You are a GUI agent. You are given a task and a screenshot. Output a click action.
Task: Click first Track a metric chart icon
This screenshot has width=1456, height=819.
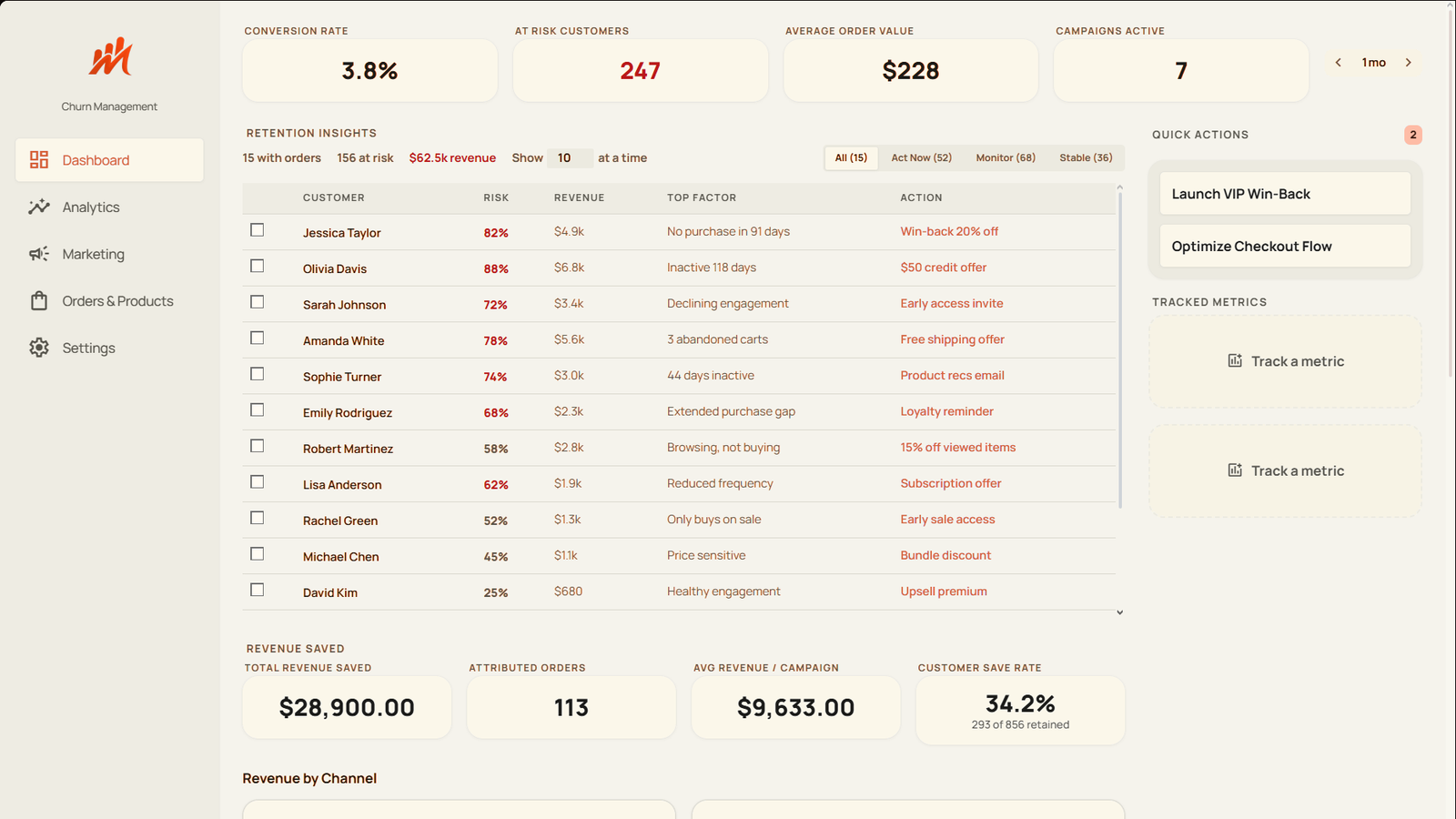[1235, 361]
